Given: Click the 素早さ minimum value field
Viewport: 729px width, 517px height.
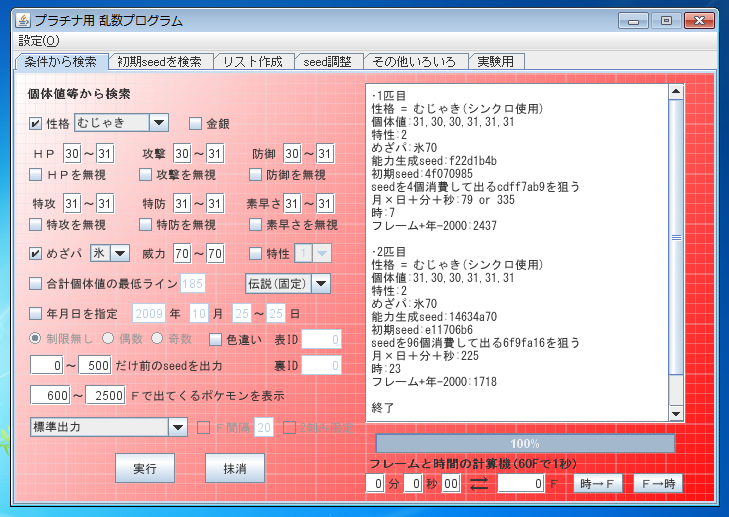Looking at the screenshot, I should 292,203.
